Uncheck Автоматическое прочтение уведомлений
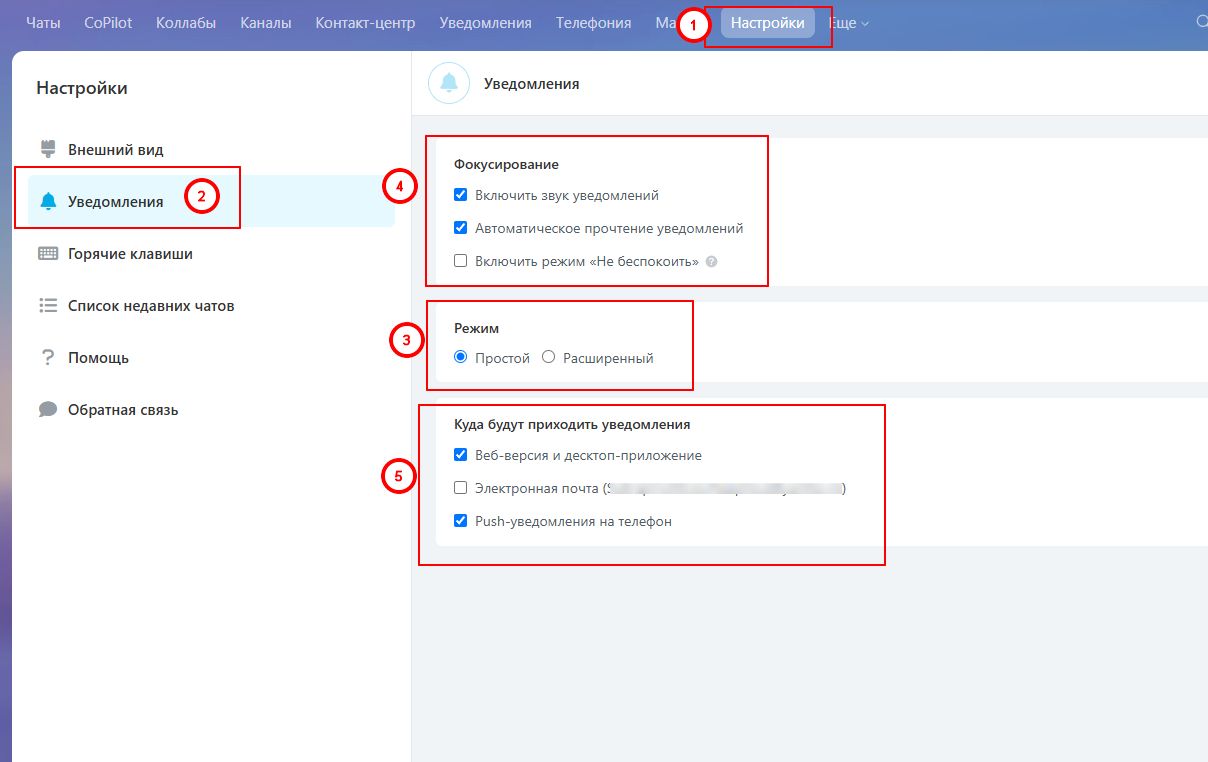1208x762 pixels. pyautogui.click(x=461, y=228)
